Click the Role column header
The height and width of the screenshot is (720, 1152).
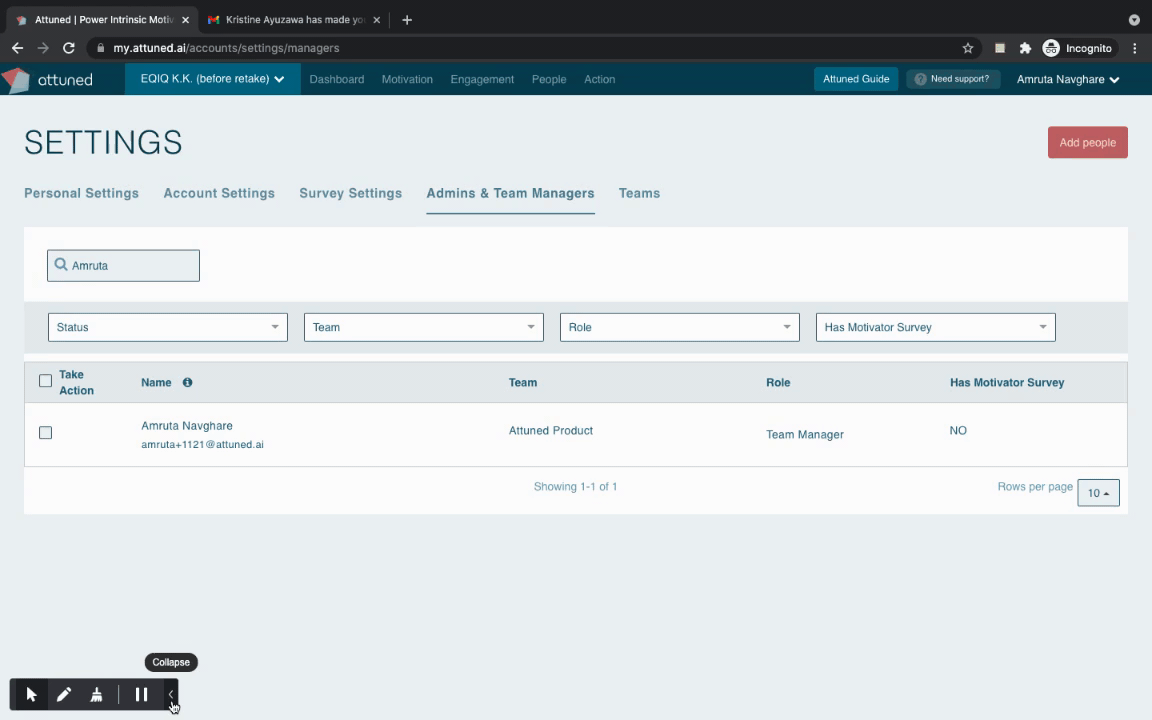pyautogui.click(x=778, y=382)
